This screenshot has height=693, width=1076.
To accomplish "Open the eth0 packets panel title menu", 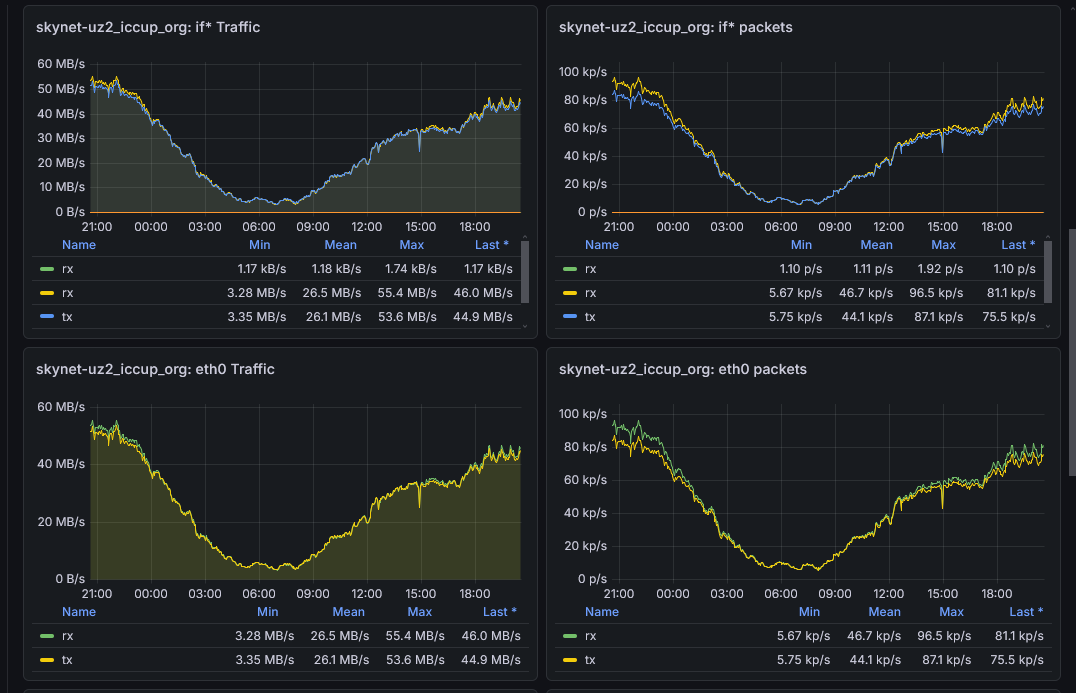I will point(683,369).
